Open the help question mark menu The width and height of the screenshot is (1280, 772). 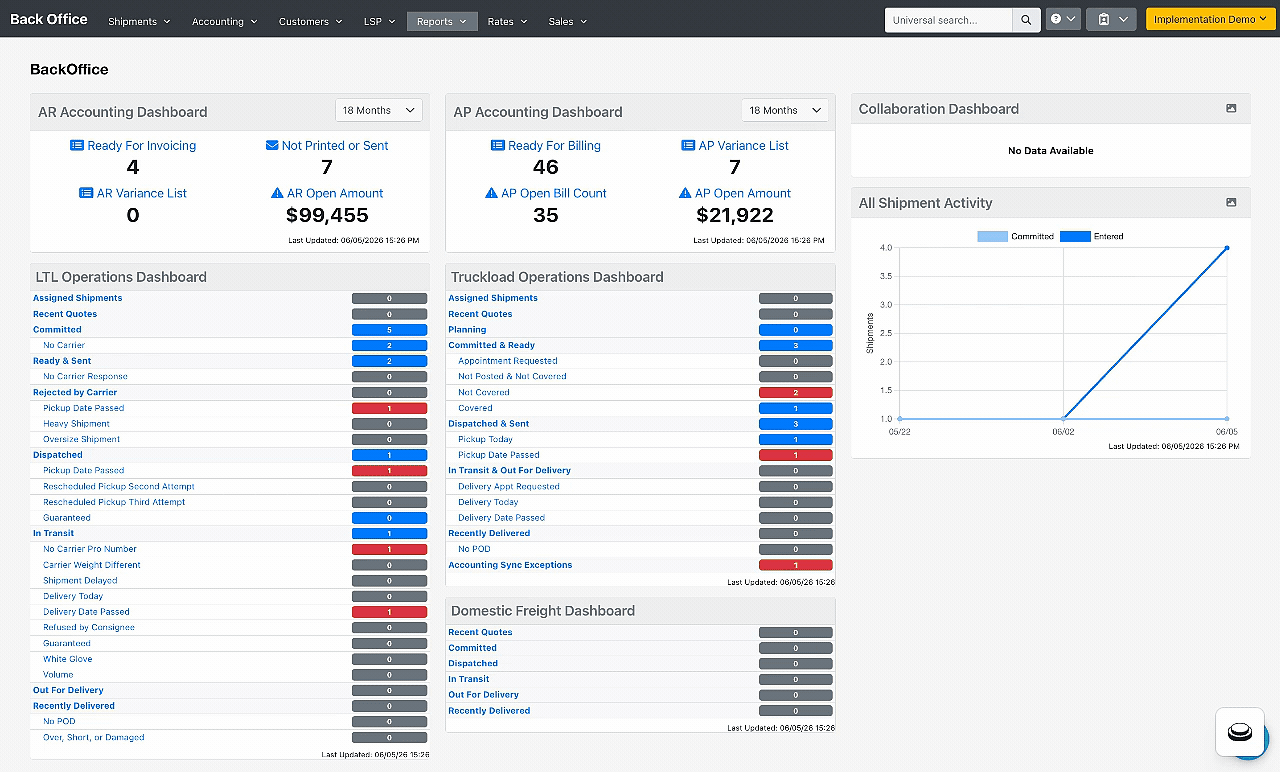click(x=1063, y=20)
